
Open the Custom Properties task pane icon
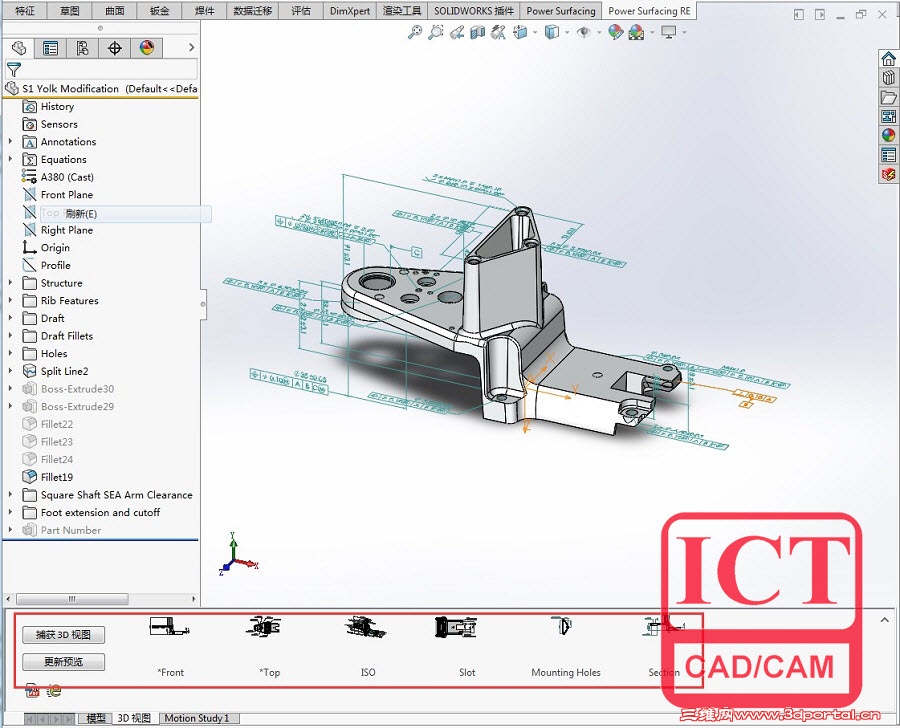coord(889,155)
